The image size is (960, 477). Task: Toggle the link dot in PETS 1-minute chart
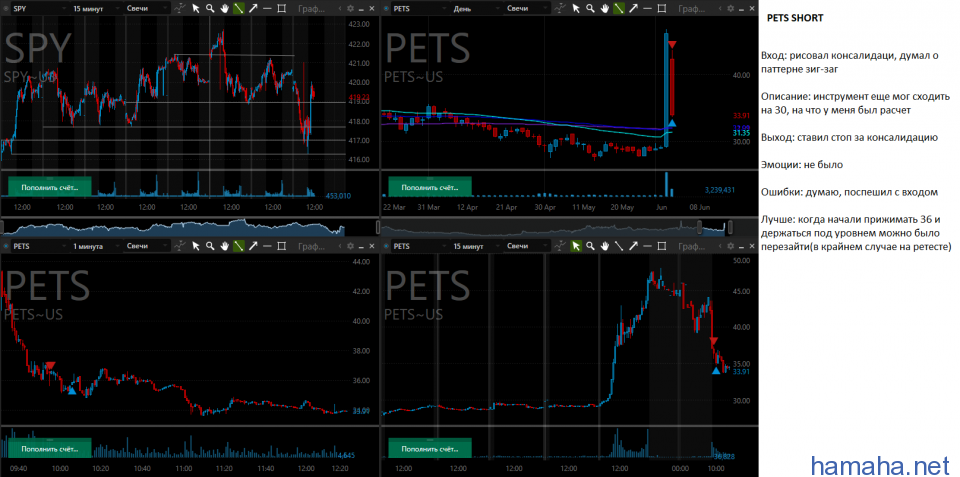tap(6, 246)
